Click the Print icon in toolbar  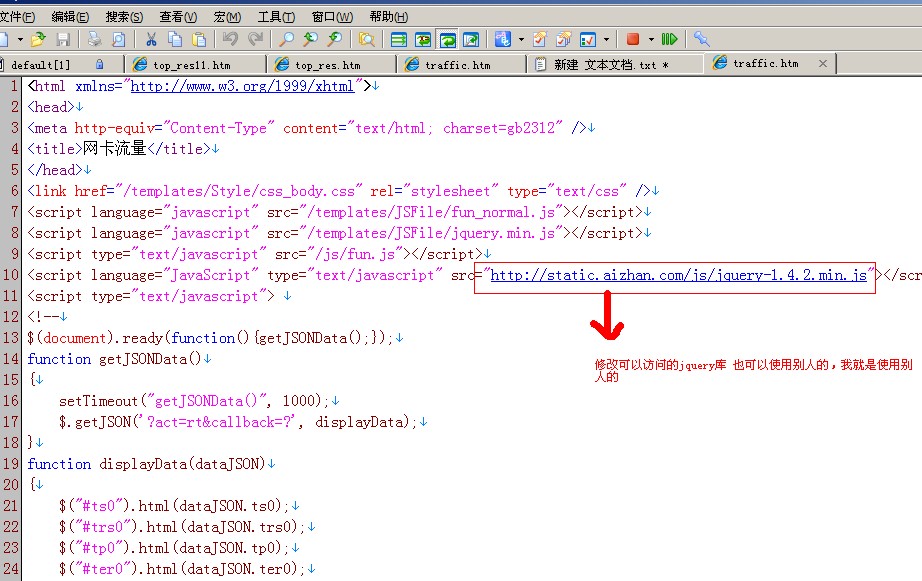pos(94,40)
